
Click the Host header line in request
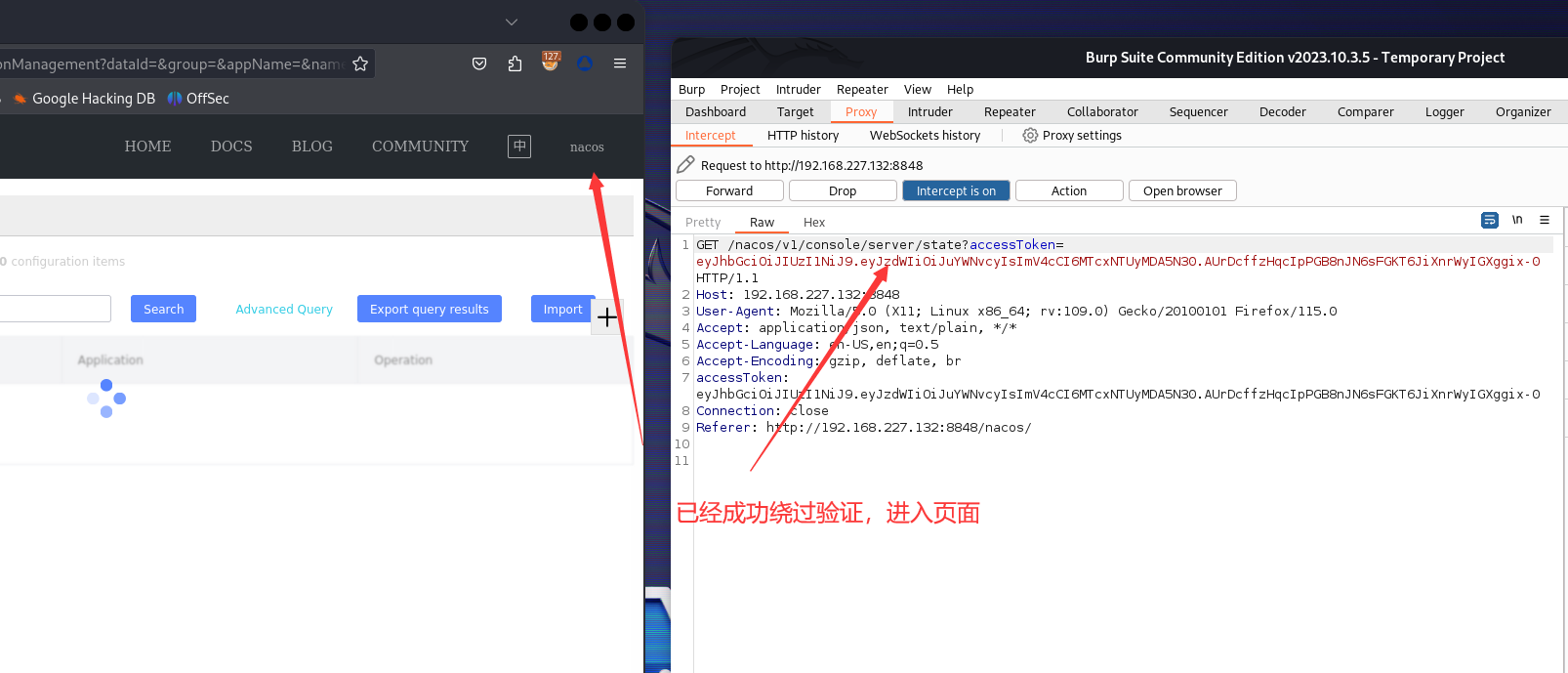point(798,295)
